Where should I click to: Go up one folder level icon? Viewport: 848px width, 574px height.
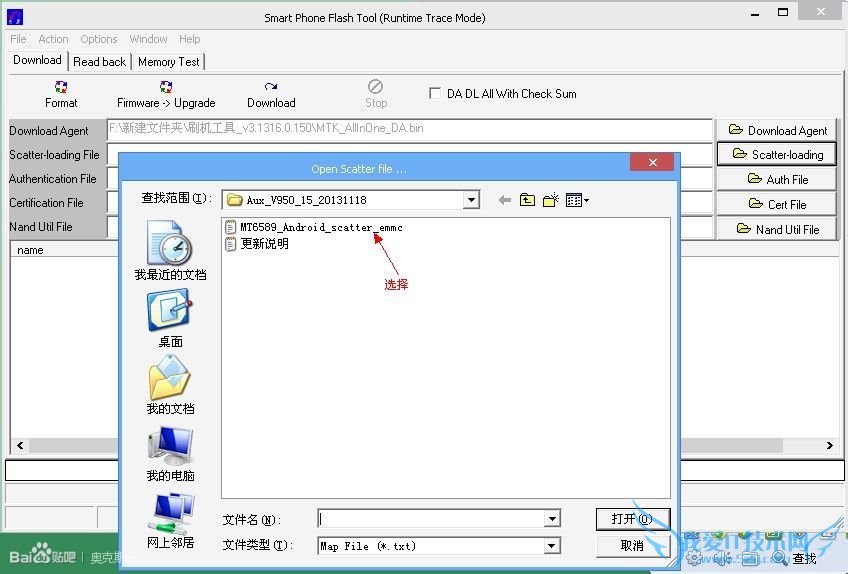527,200
